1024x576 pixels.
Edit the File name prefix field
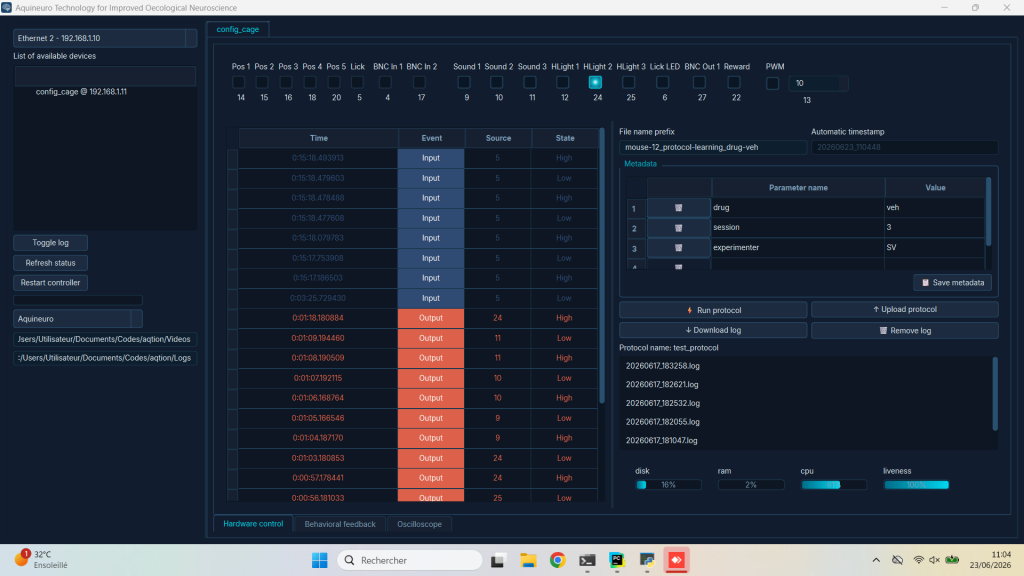point(712,148)
